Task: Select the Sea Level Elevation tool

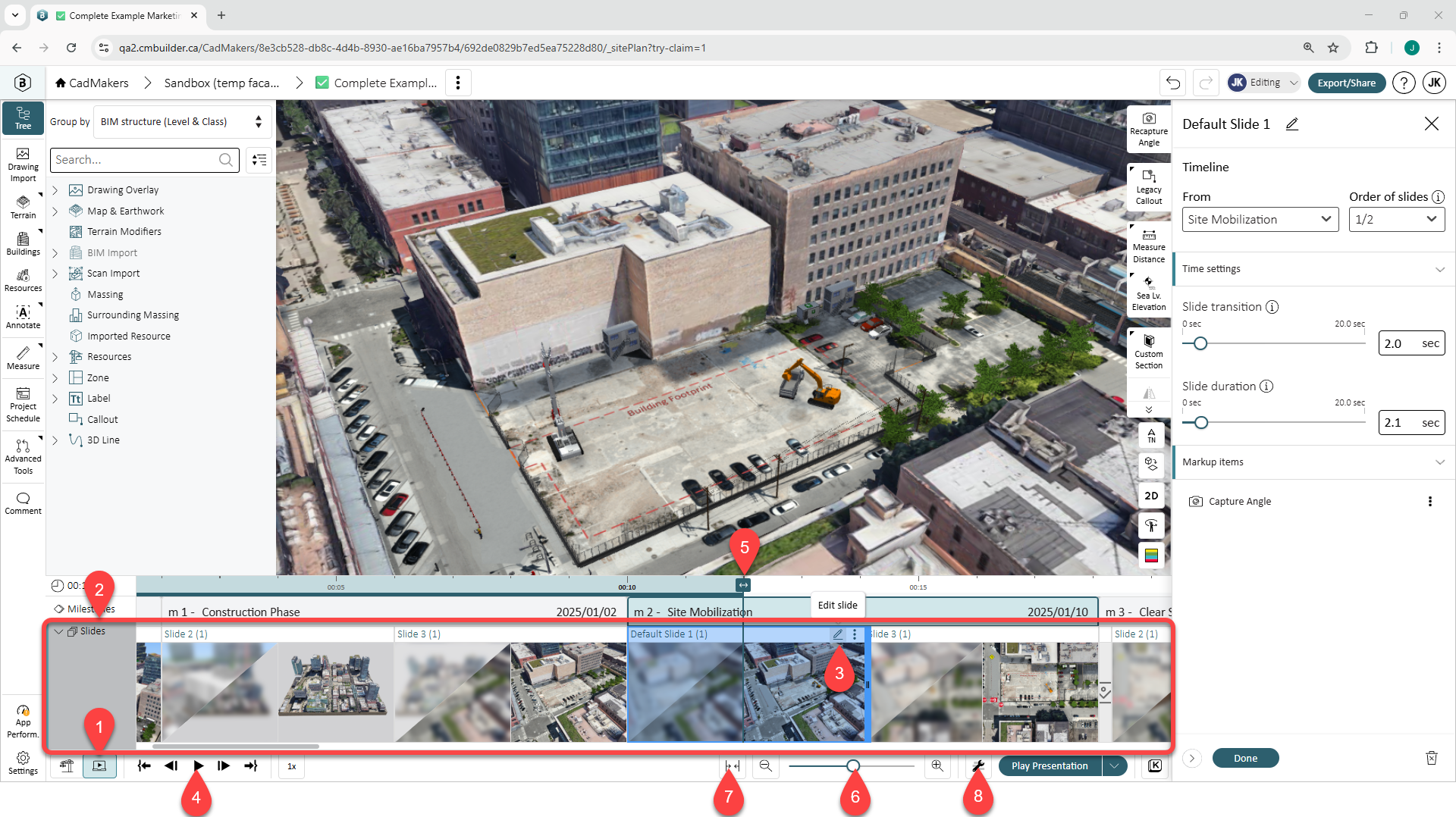Action: pos(1149,293)
